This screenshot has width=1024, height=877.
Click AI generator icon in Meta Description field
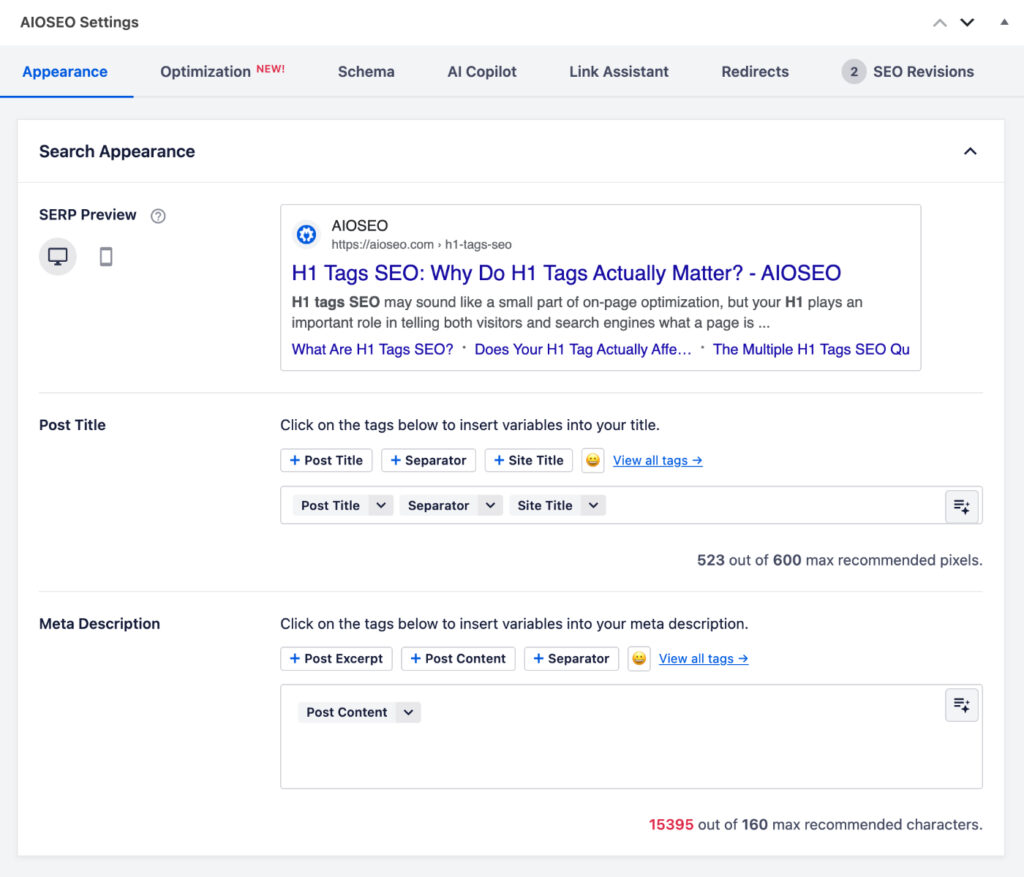pyautogui.click(x=961, y=705)
